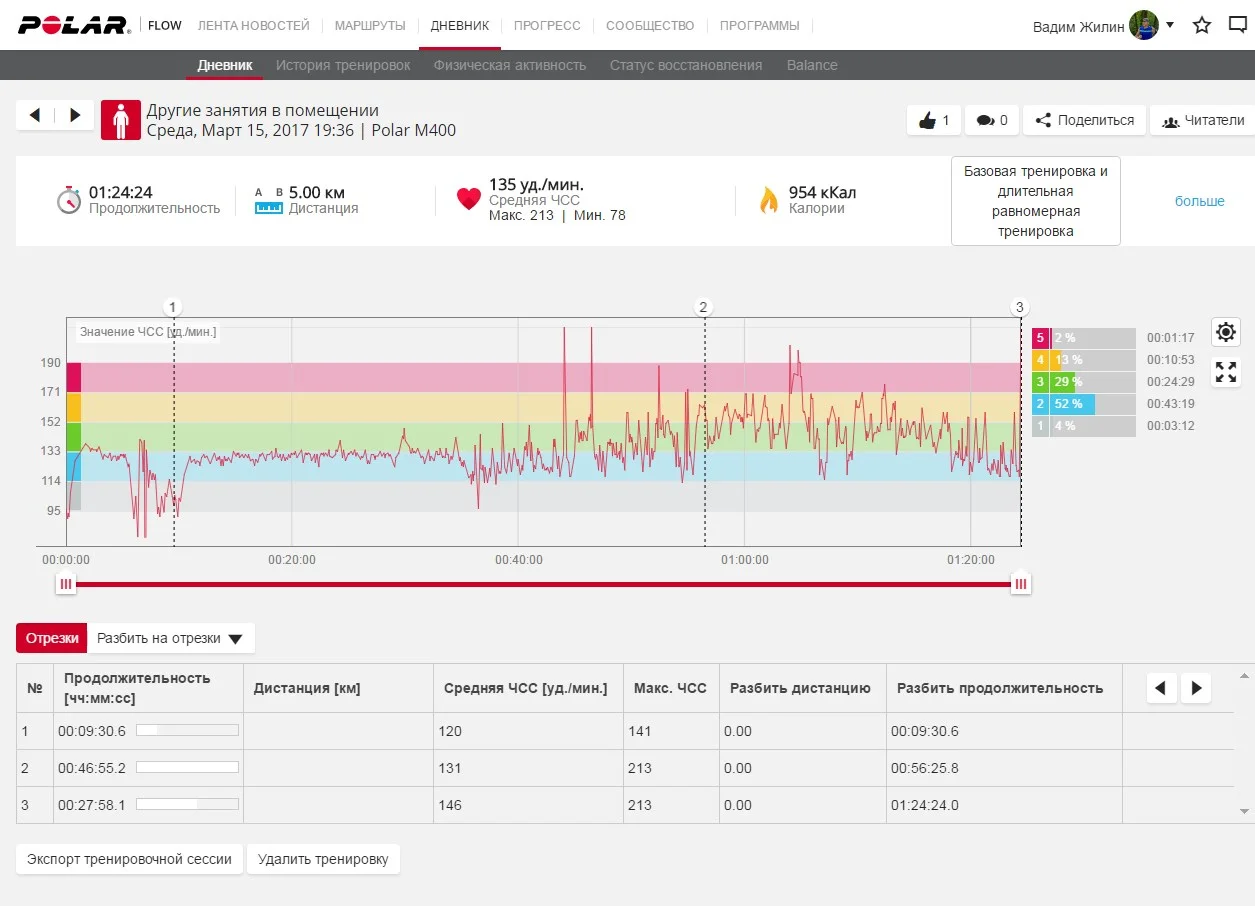The height and width of the screenshot is (906, 1255).
Task: Open the ПРОГРЕСС menu item
Action: [547, 25]
